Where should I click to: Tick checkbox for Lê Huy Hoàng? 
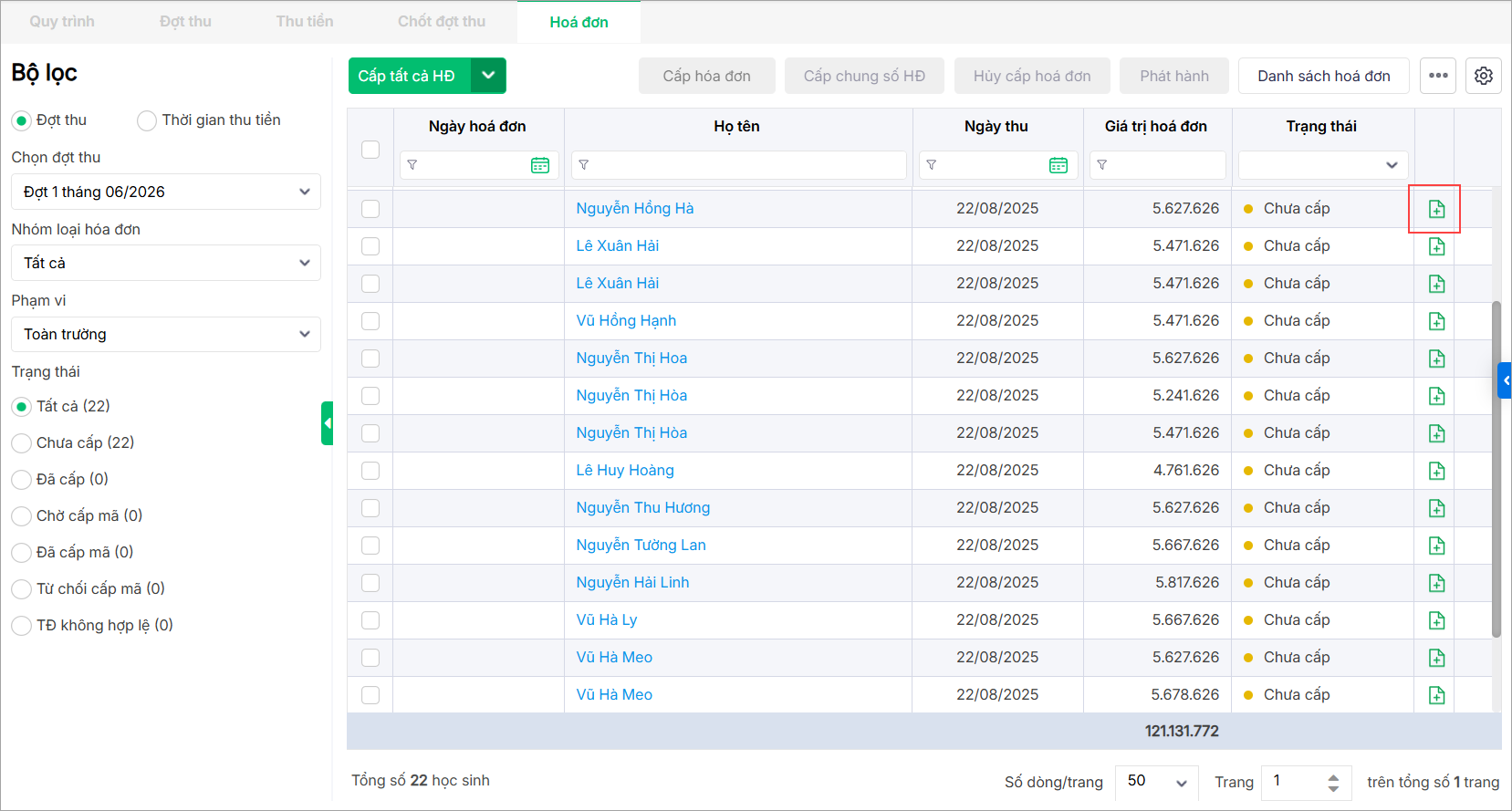tap(370, 471)
